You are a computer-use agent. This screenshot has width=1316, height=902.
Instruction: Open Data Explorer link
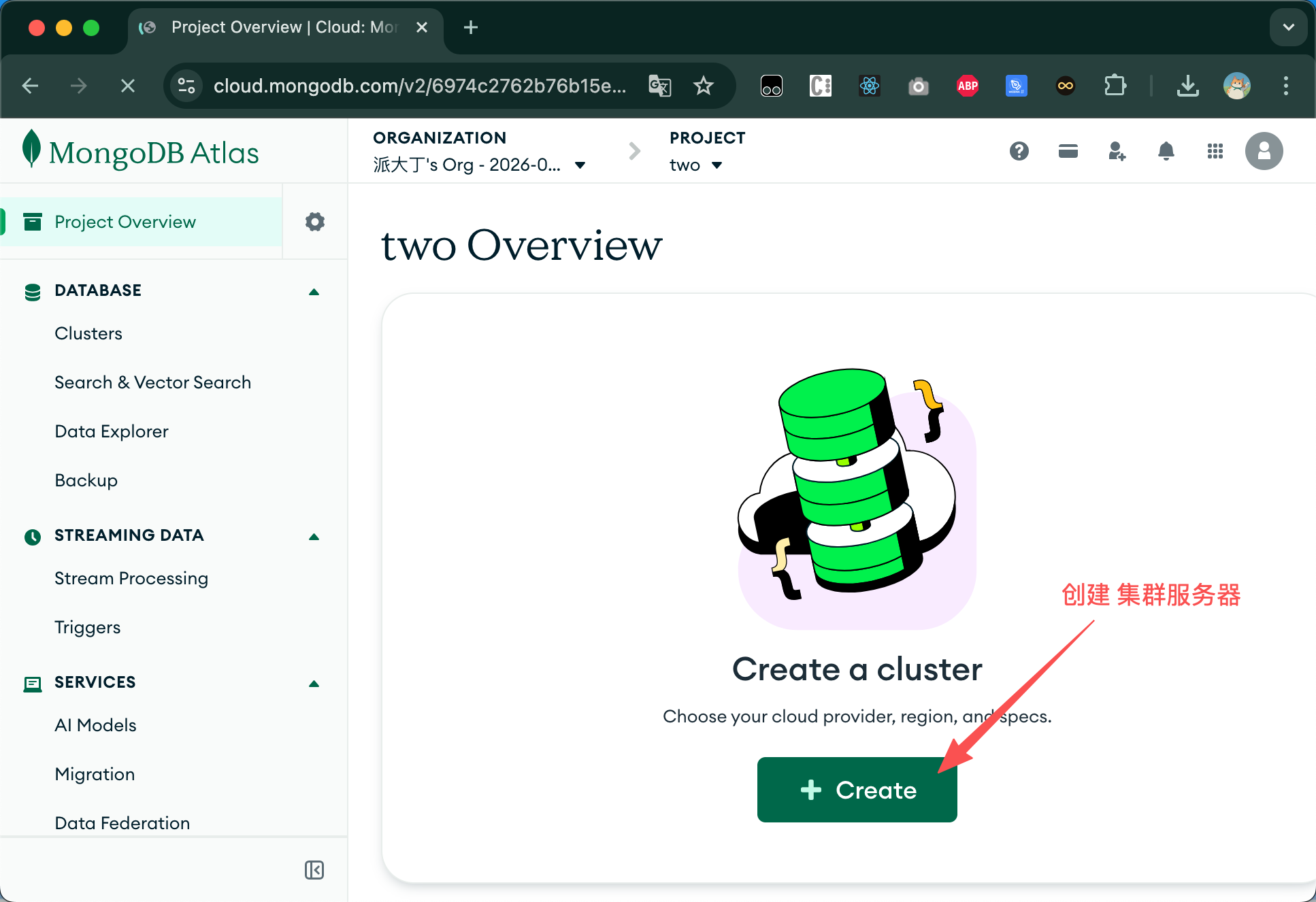point(112,431)
